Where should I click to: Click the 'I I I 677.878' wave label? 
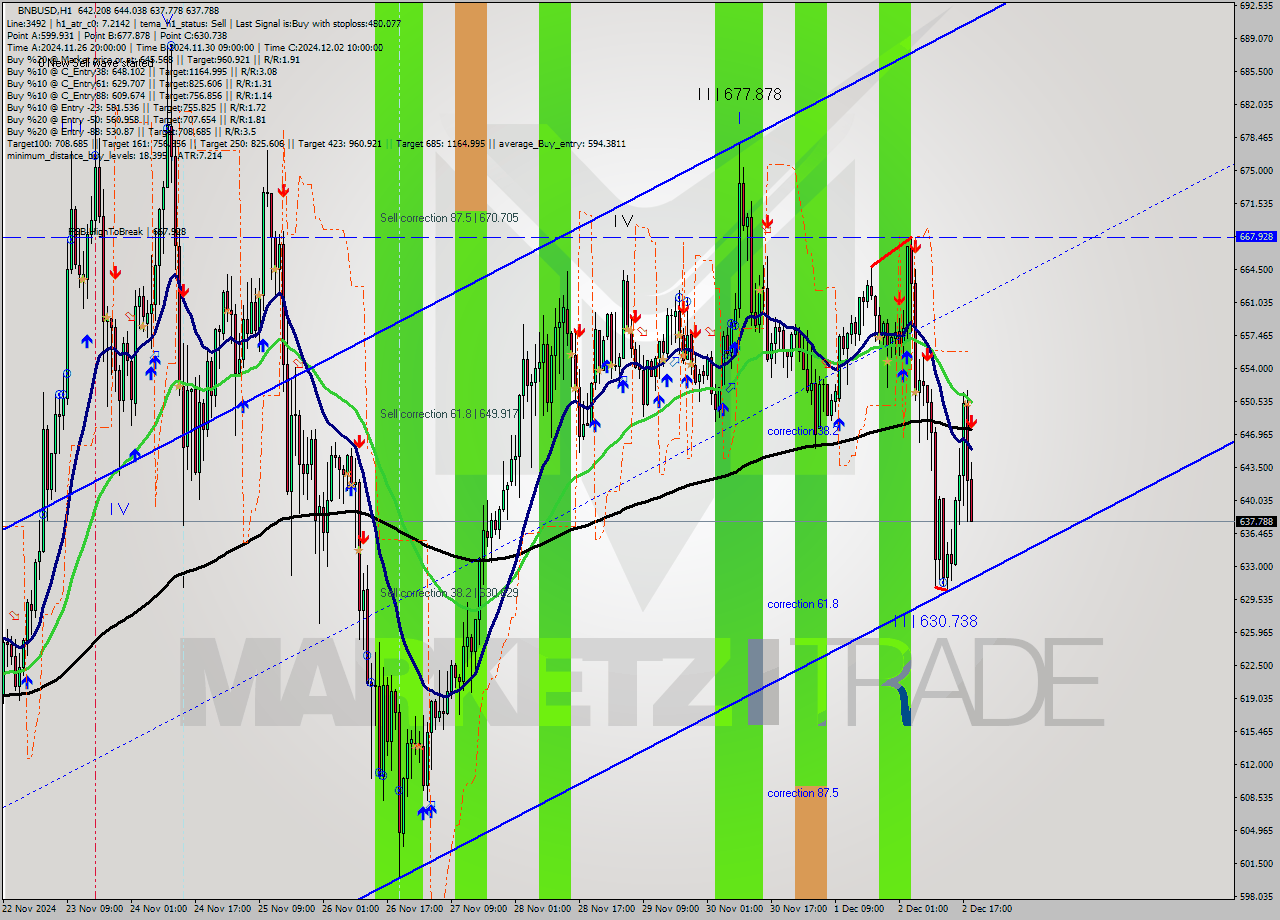point(740,94)
